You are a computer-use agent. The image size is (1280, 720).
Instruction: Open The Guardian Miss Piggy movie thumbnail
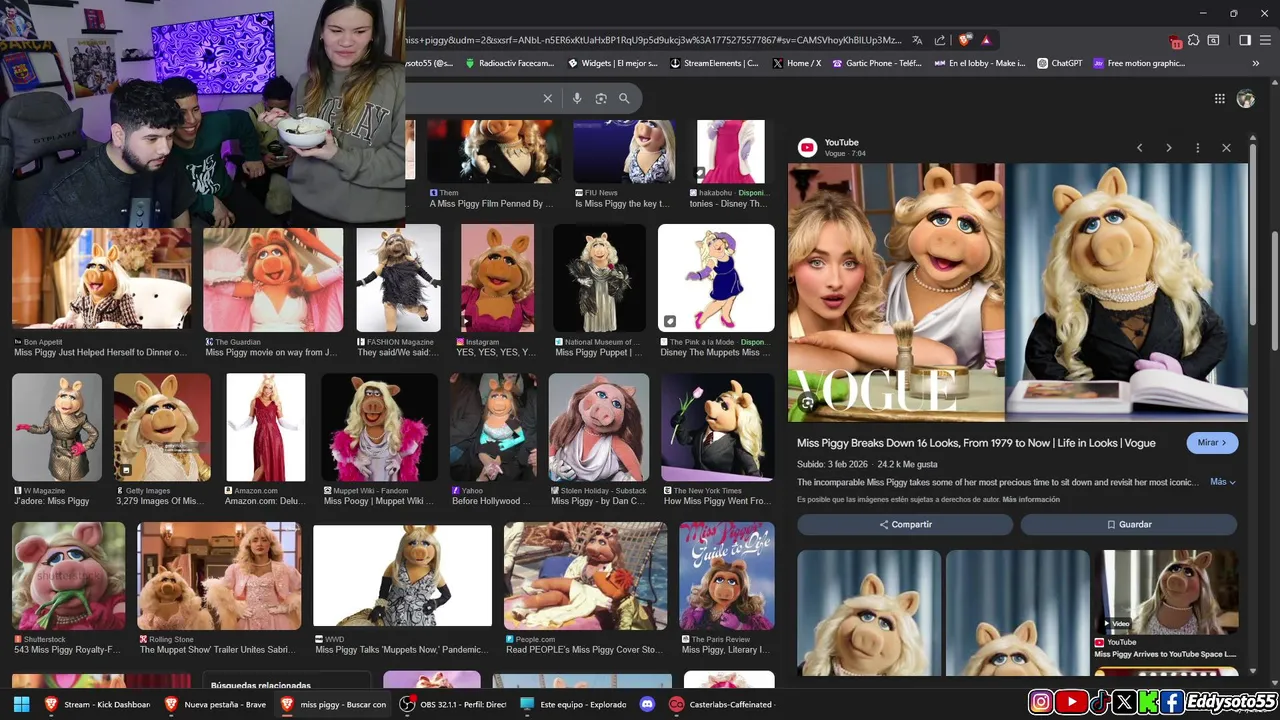pyautogui.click(x=273, y=279)
